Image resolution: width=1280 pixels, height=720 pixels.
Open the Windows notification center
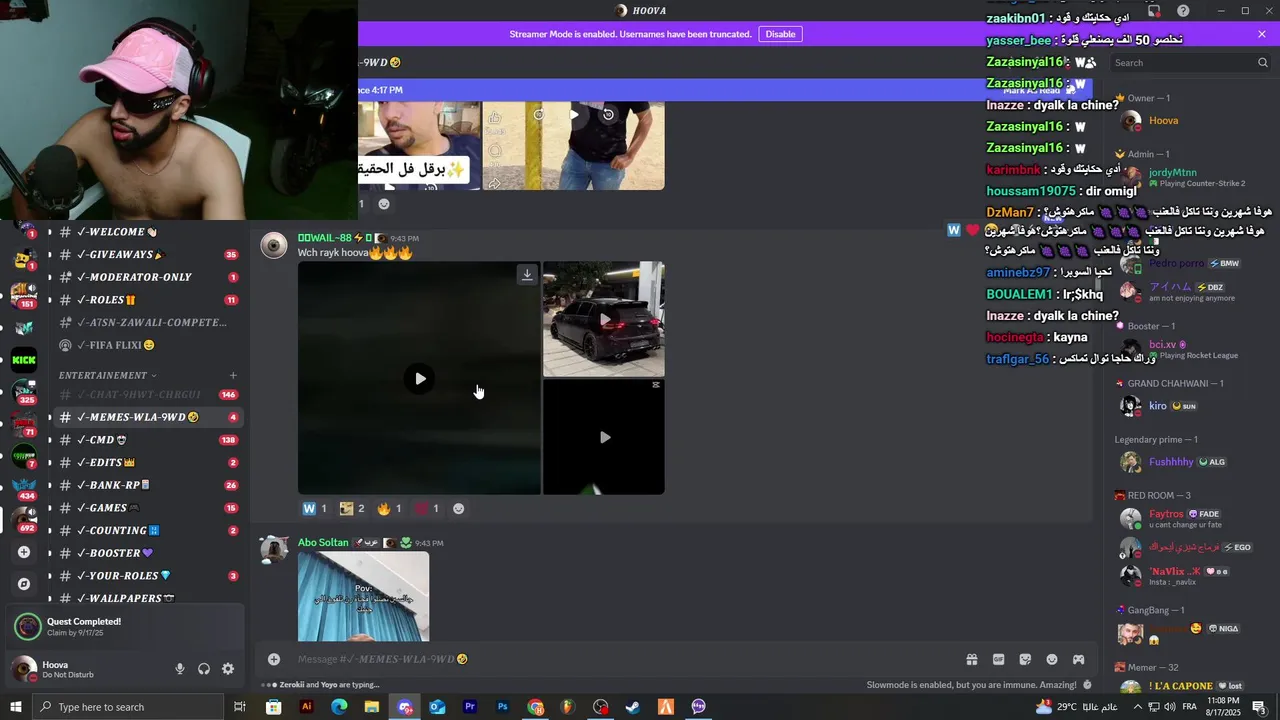[1259, 707]
